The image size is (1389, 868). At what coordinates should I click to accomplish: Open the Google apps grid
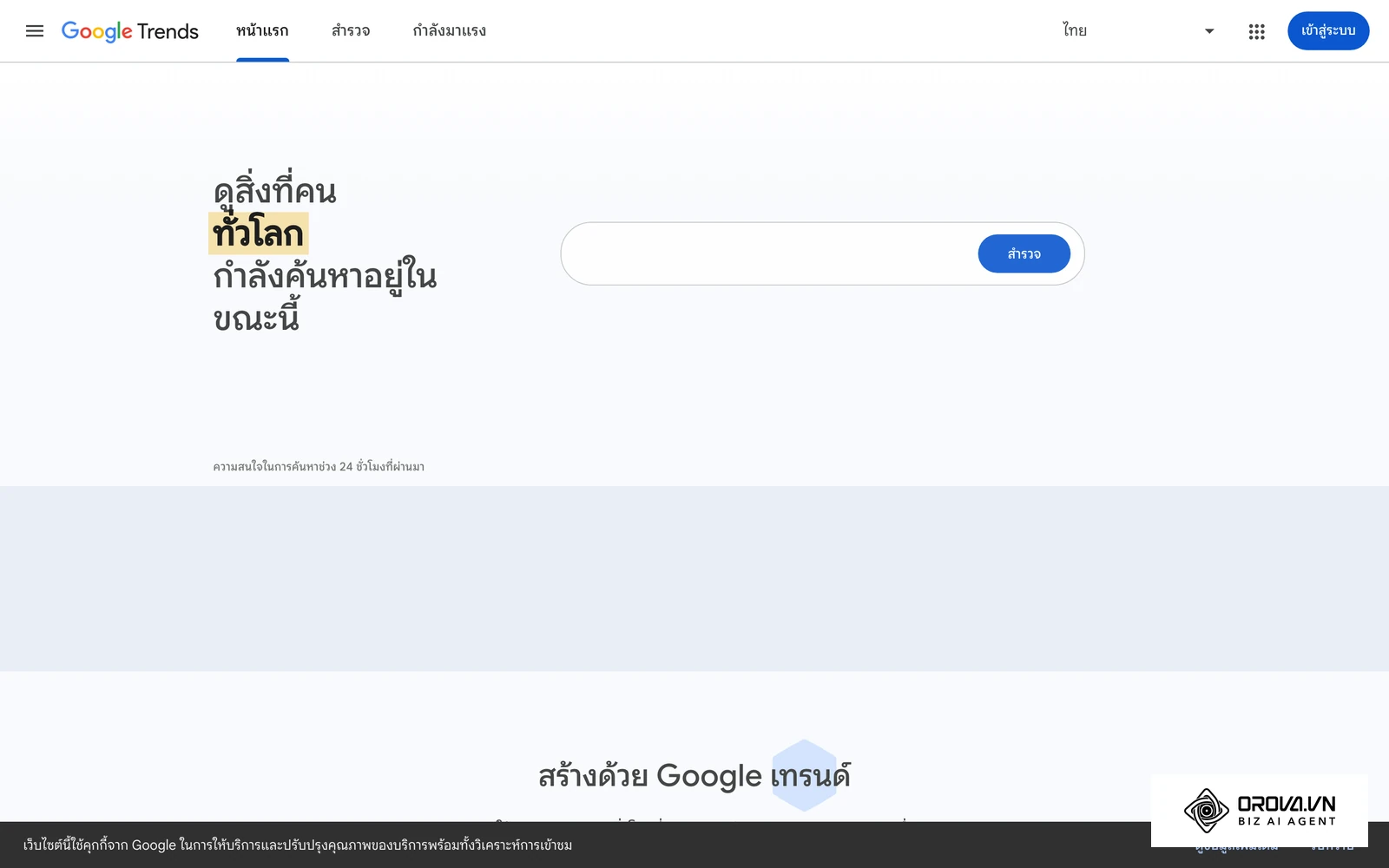tap(1256, 31)
